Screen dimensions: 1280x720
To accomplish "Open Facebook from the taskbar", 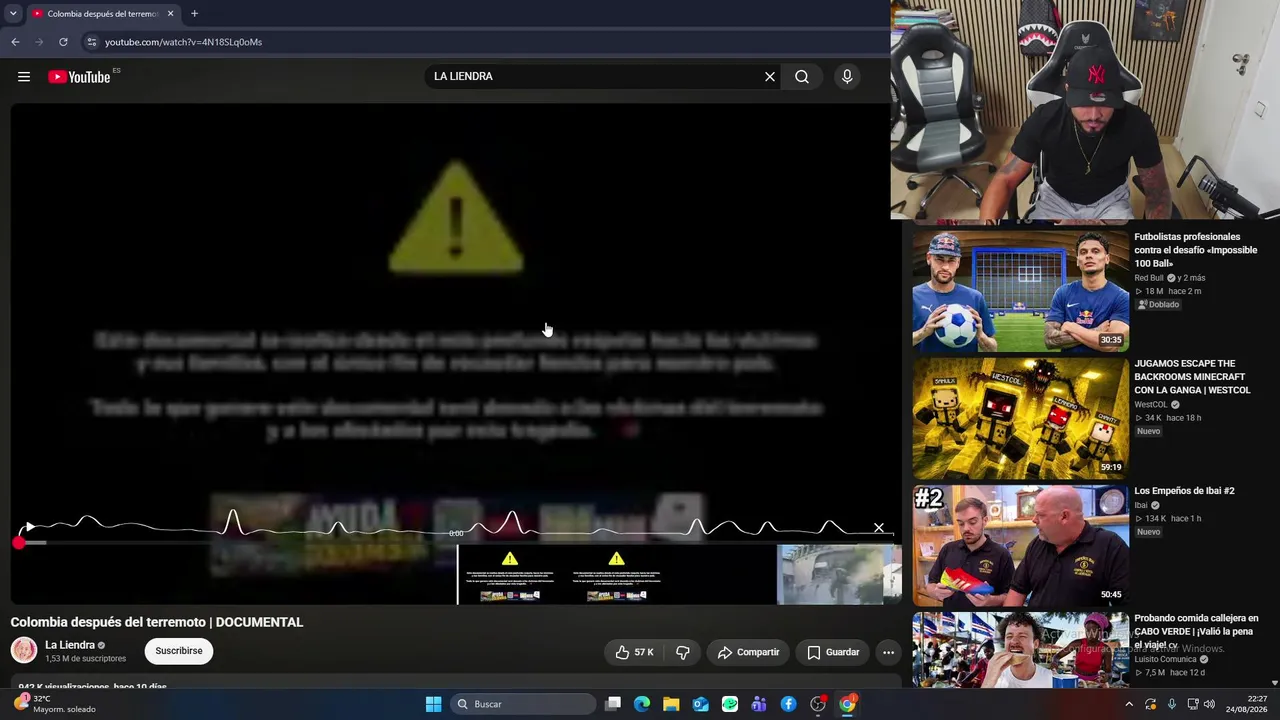I will pyautogui.click(x=789, y=704).
